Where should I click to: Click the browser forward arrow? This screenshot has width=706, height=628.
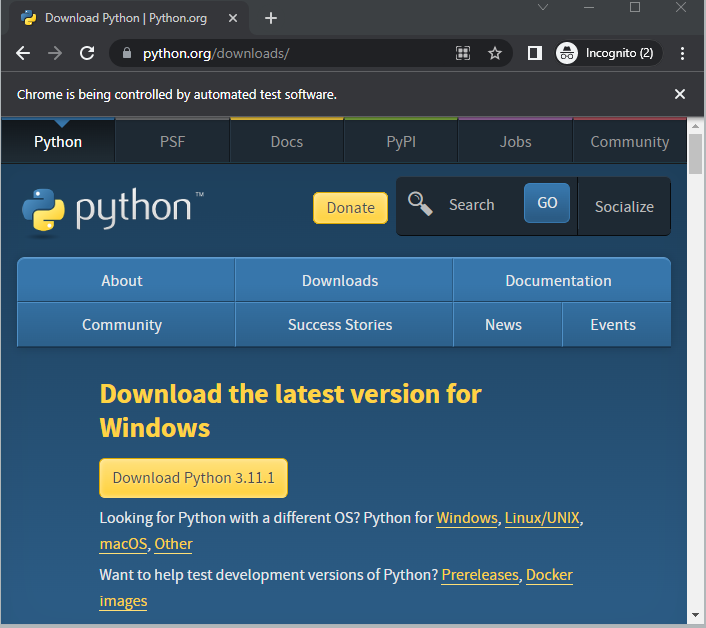click(55, 53)
